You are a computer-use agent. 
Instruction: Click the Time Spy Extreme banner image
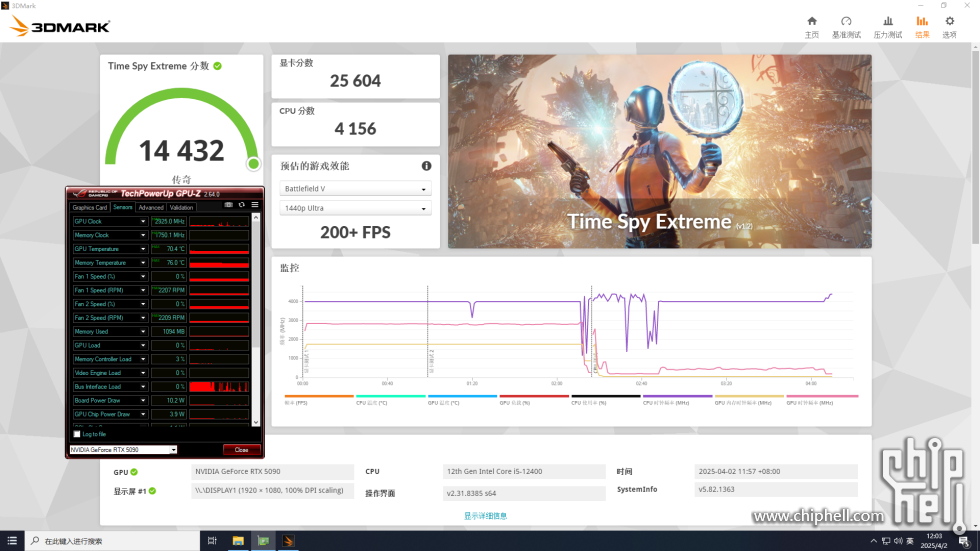tap(659, 151)
